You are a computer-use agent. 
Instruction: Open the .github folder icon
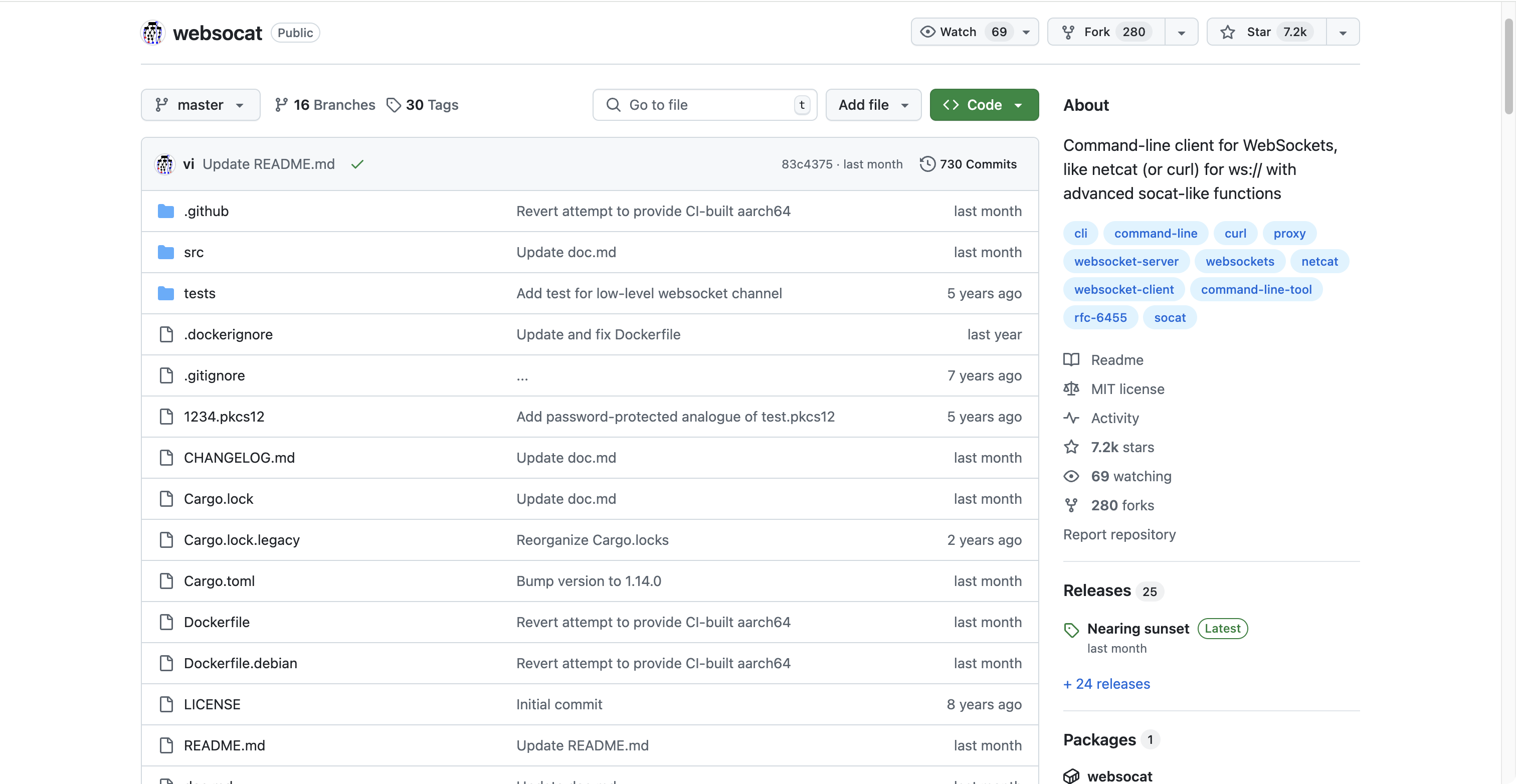pyautogui.click(x=166, y=211)
